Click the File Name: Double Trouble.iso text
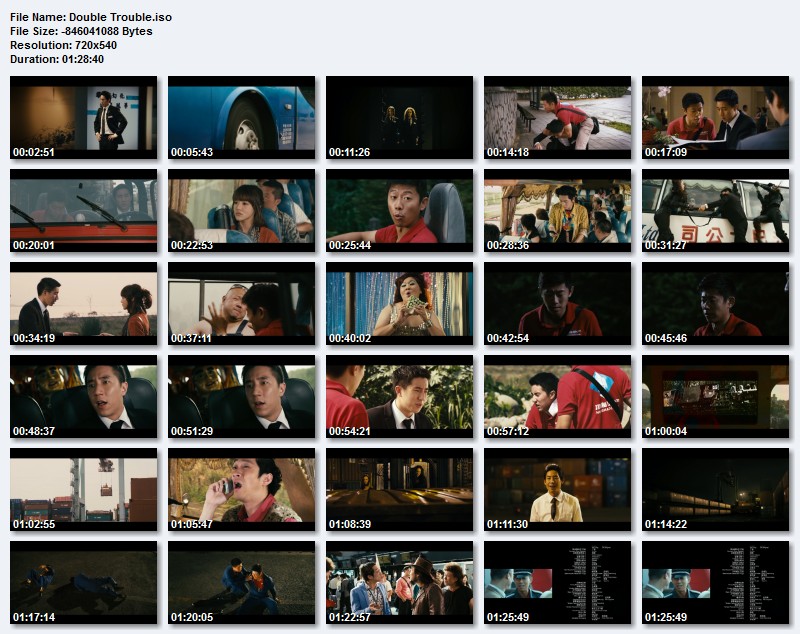Image resolution: width=800 pixels, height=634 pixels. click(91, 17)
